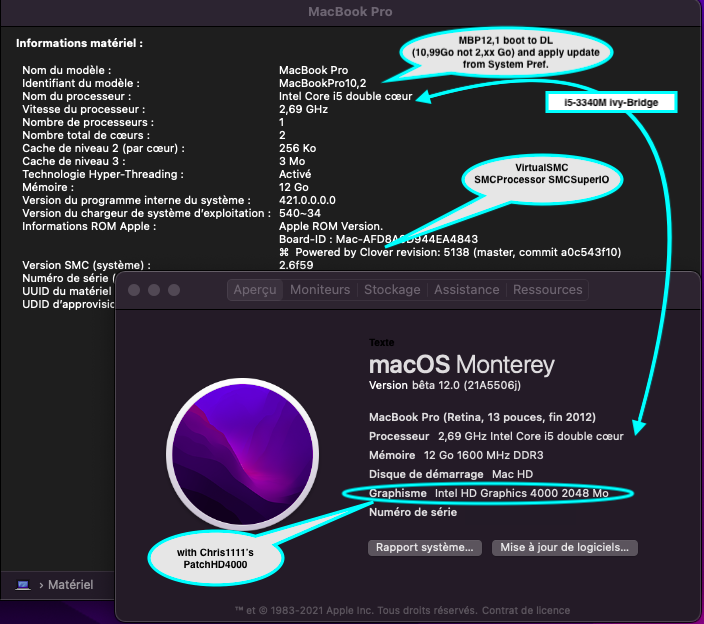
Task: Select the Assistance tab
Action: pyautogui.click(x=466, y=290)
